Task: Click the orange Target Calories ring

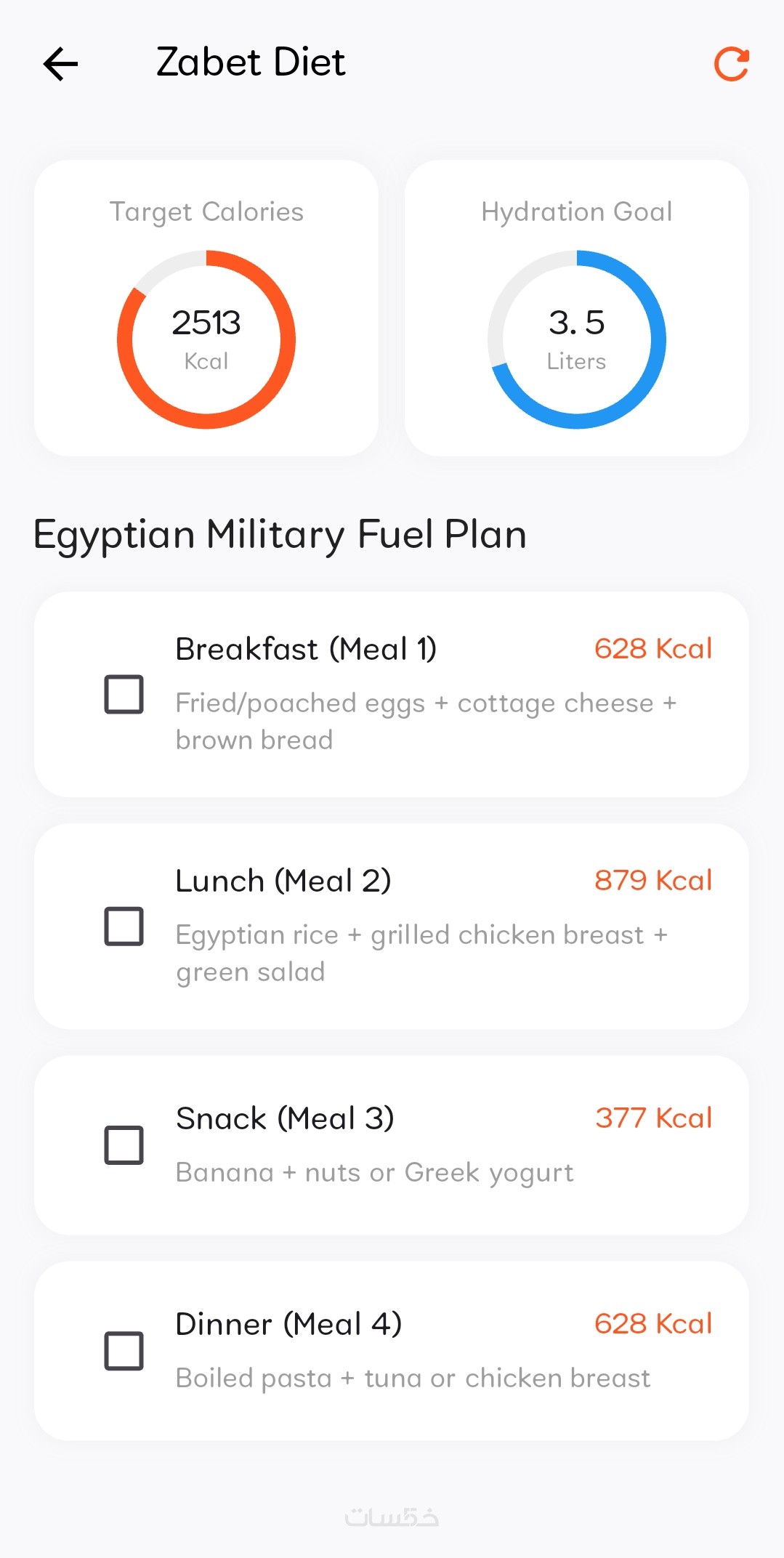Action: [206, 339]
